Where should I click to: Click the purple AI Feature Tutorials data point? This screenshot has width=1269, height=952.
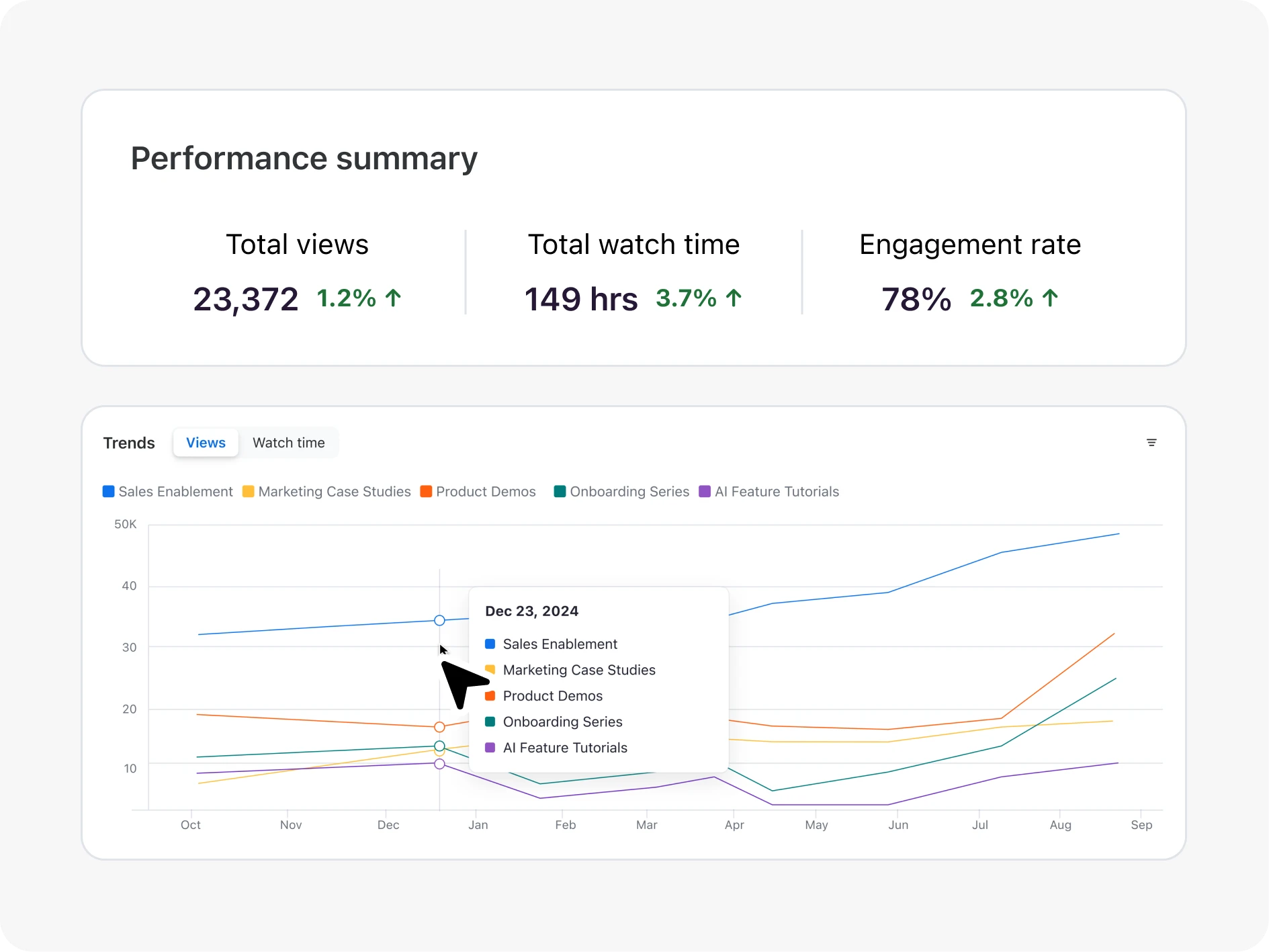[x=439, y=764]
